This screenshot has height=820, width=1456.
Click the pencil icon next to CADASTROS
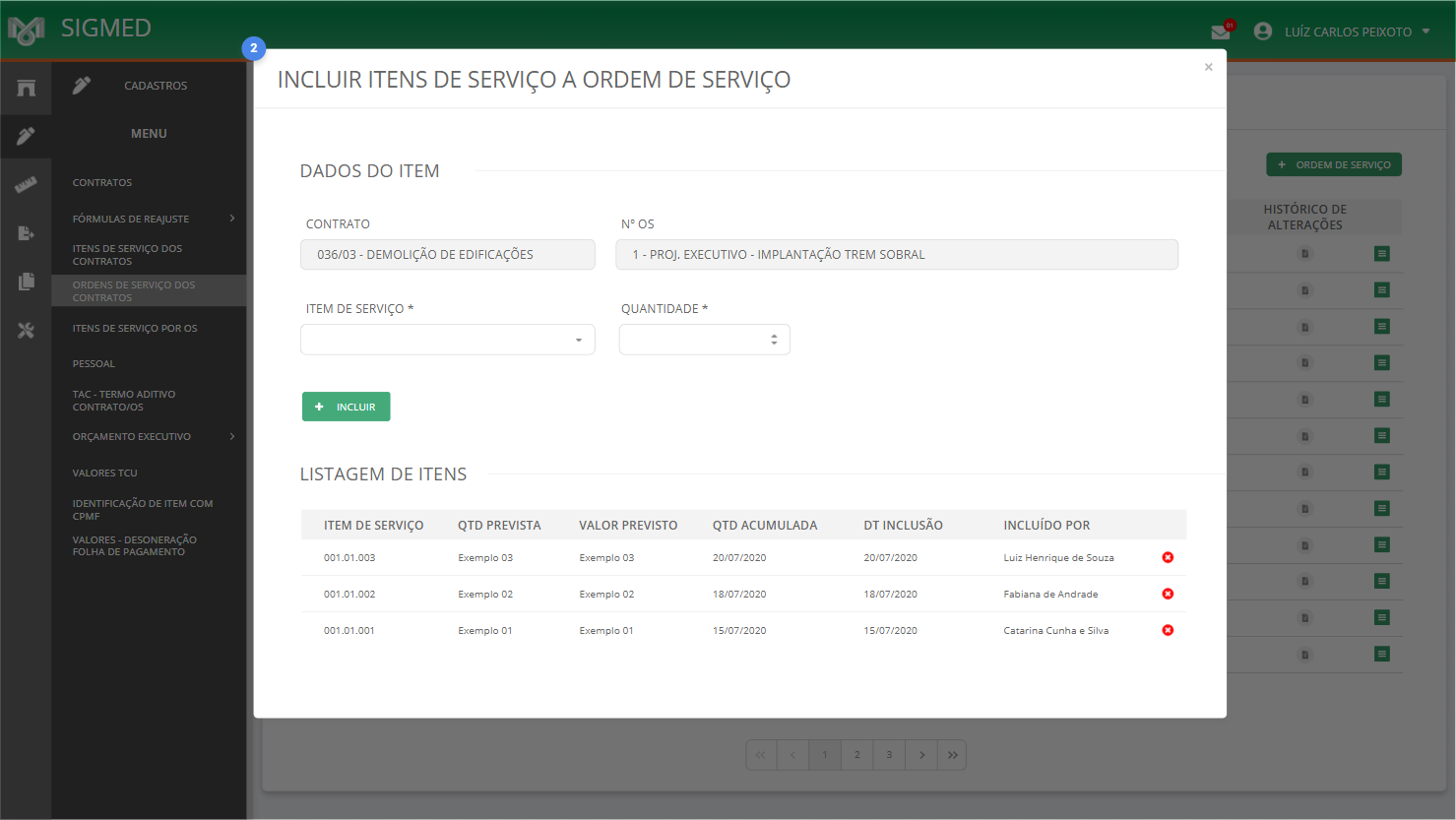(82, 86)
